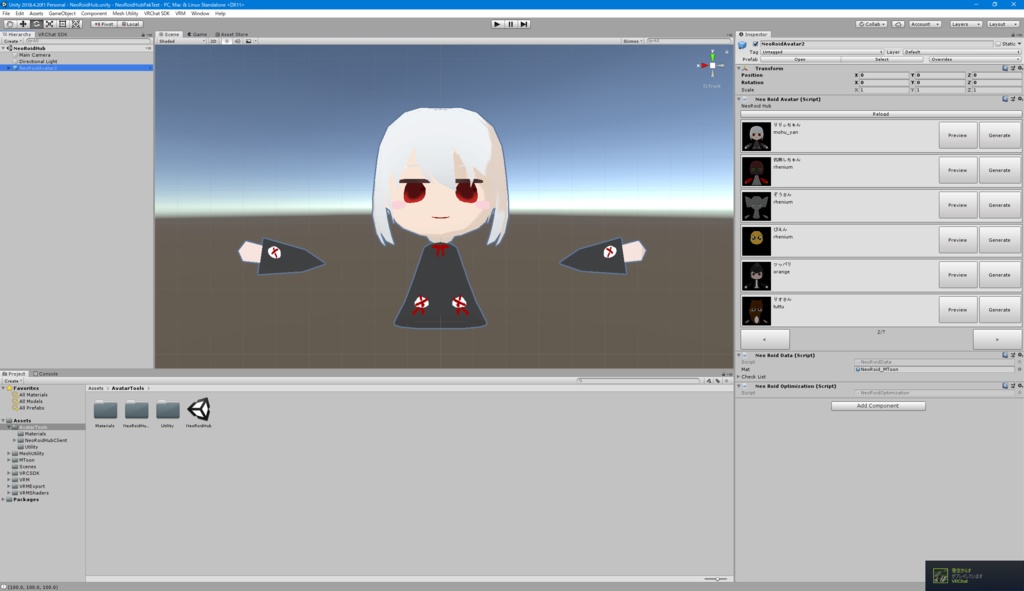Click Generate for the rhenium avatar
1024x591 pixels.
click(999, 170)
